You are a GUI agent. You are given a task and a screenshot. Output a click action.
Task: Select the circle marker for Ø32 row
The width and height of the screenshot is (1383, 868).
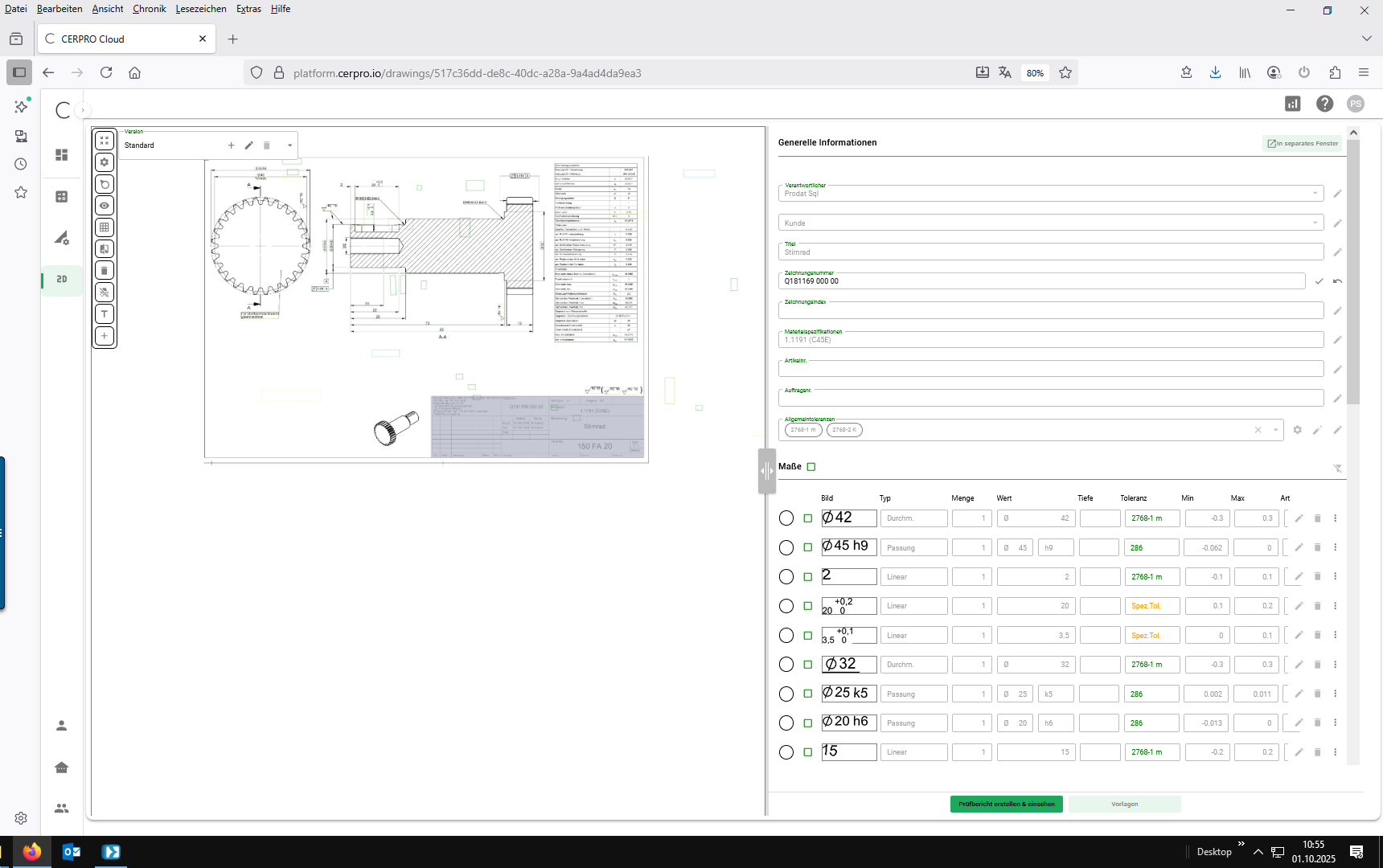[786, 665]
